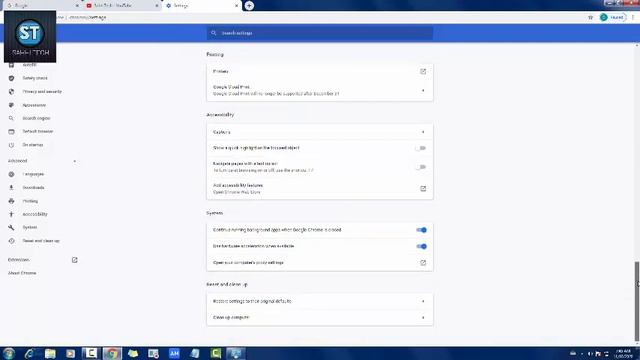The image size is (640, 360).
Task: Click the search magnifier icon in settings
Action: pyautogui.click(x=213, y=33)
